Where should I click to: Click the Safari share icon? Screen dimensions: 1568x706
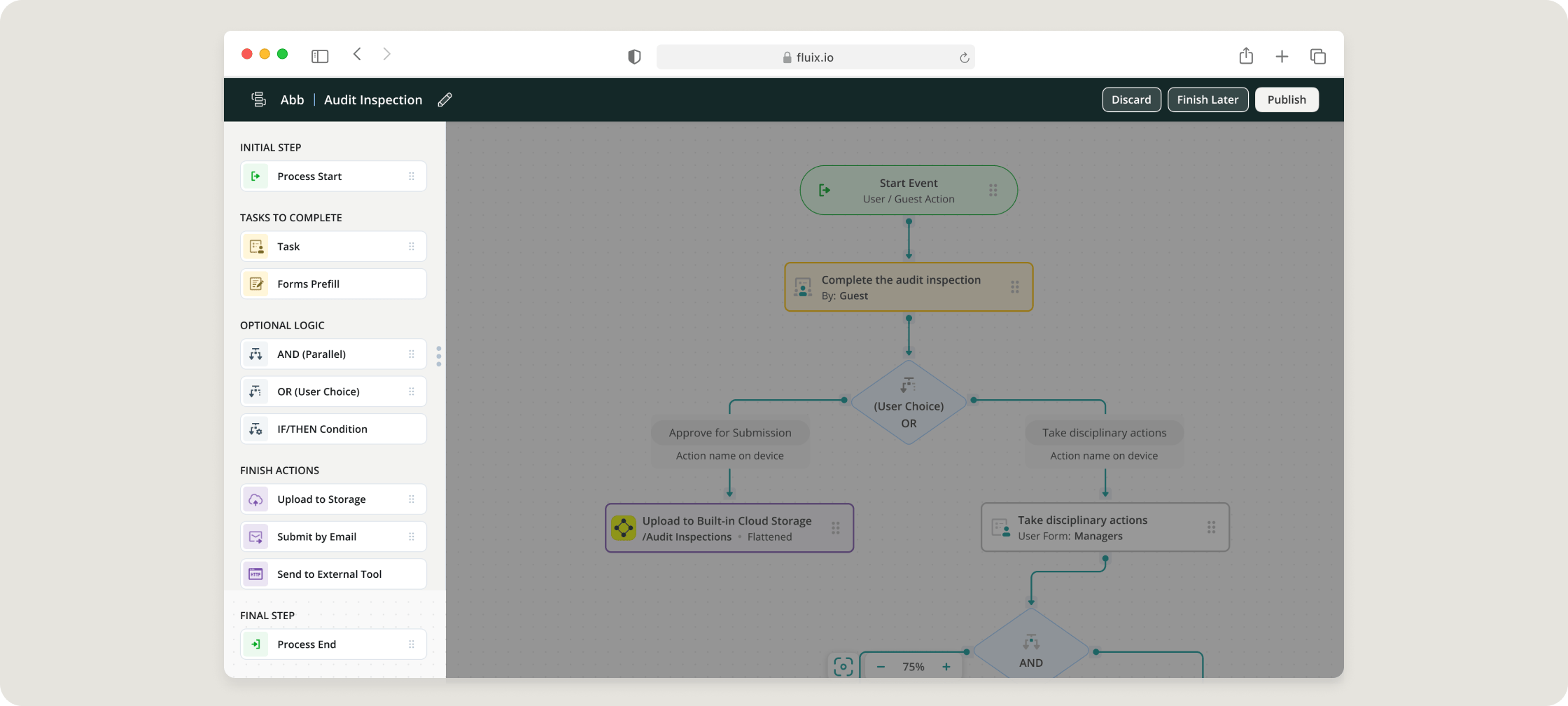(x=1245, y=57)
